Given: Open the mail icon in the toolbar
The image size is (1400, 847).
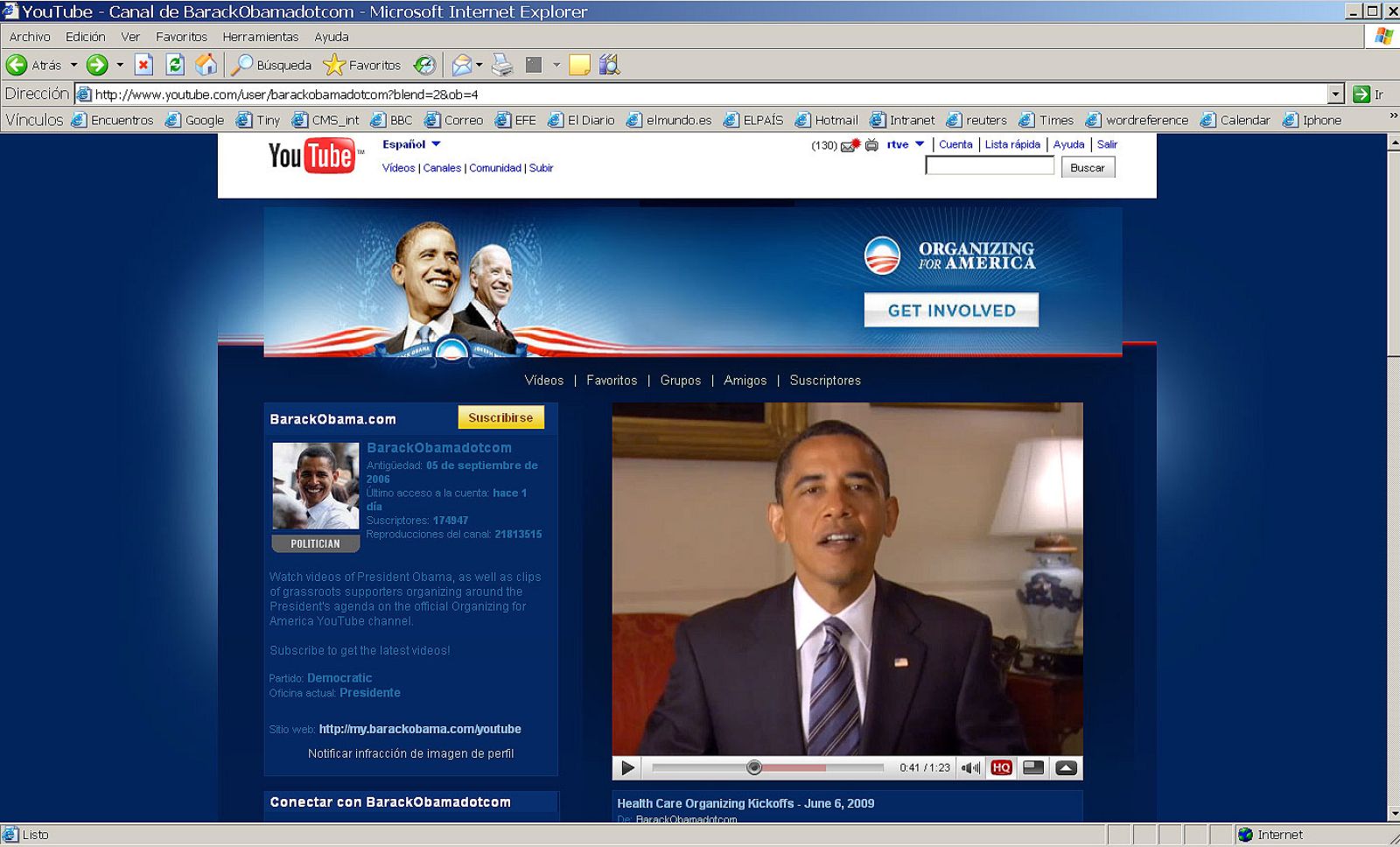Looking at the screenshot, I should [464, 64].
